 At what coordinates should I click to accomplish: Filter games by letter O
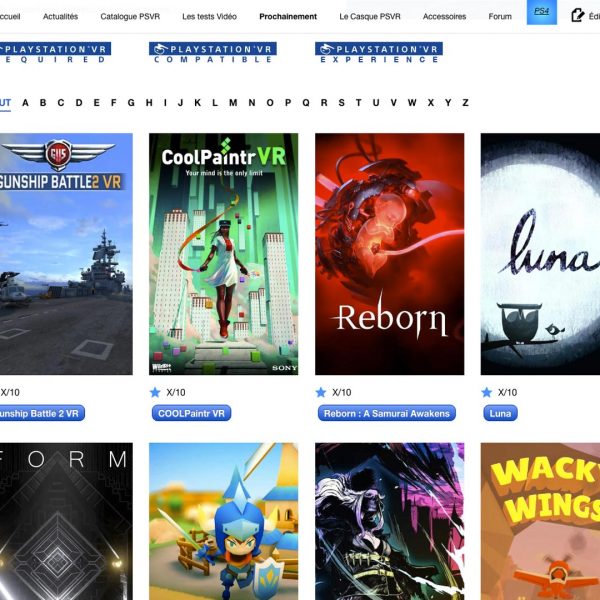270,103
